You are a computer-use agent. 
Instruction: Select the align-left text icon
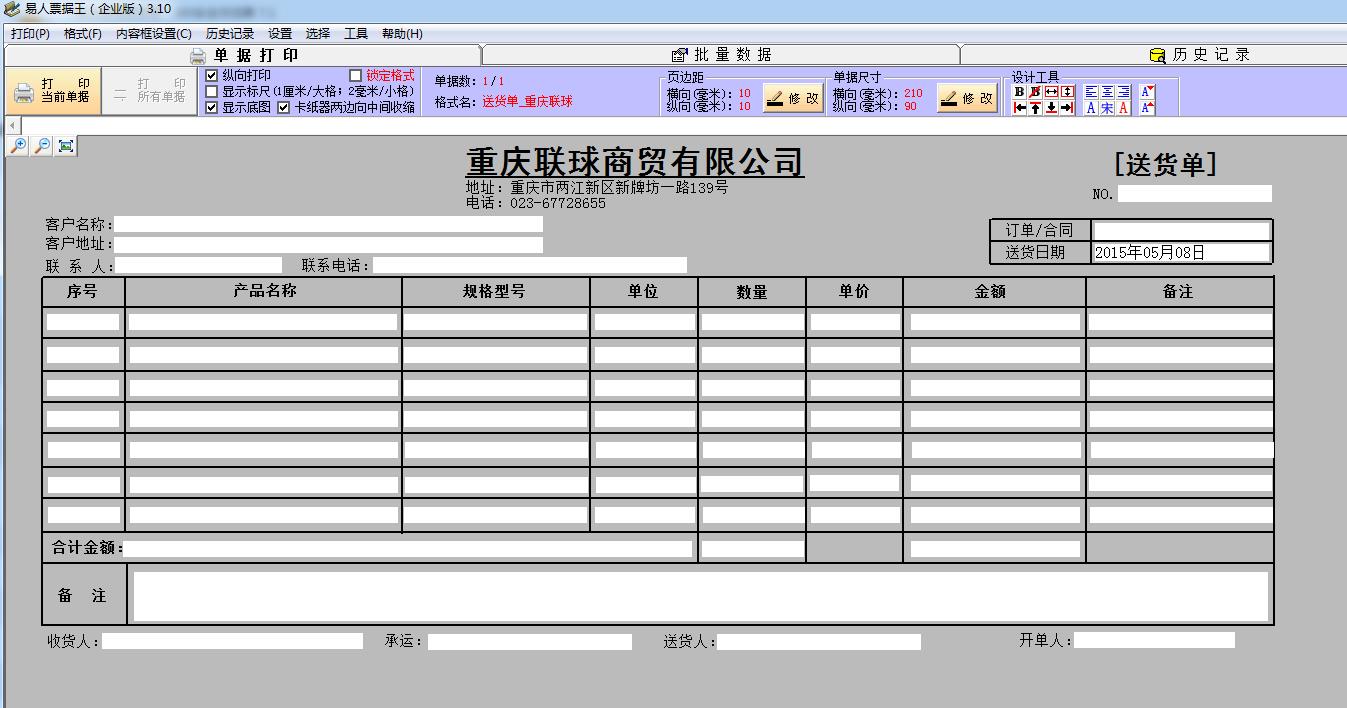[1091, 91]
